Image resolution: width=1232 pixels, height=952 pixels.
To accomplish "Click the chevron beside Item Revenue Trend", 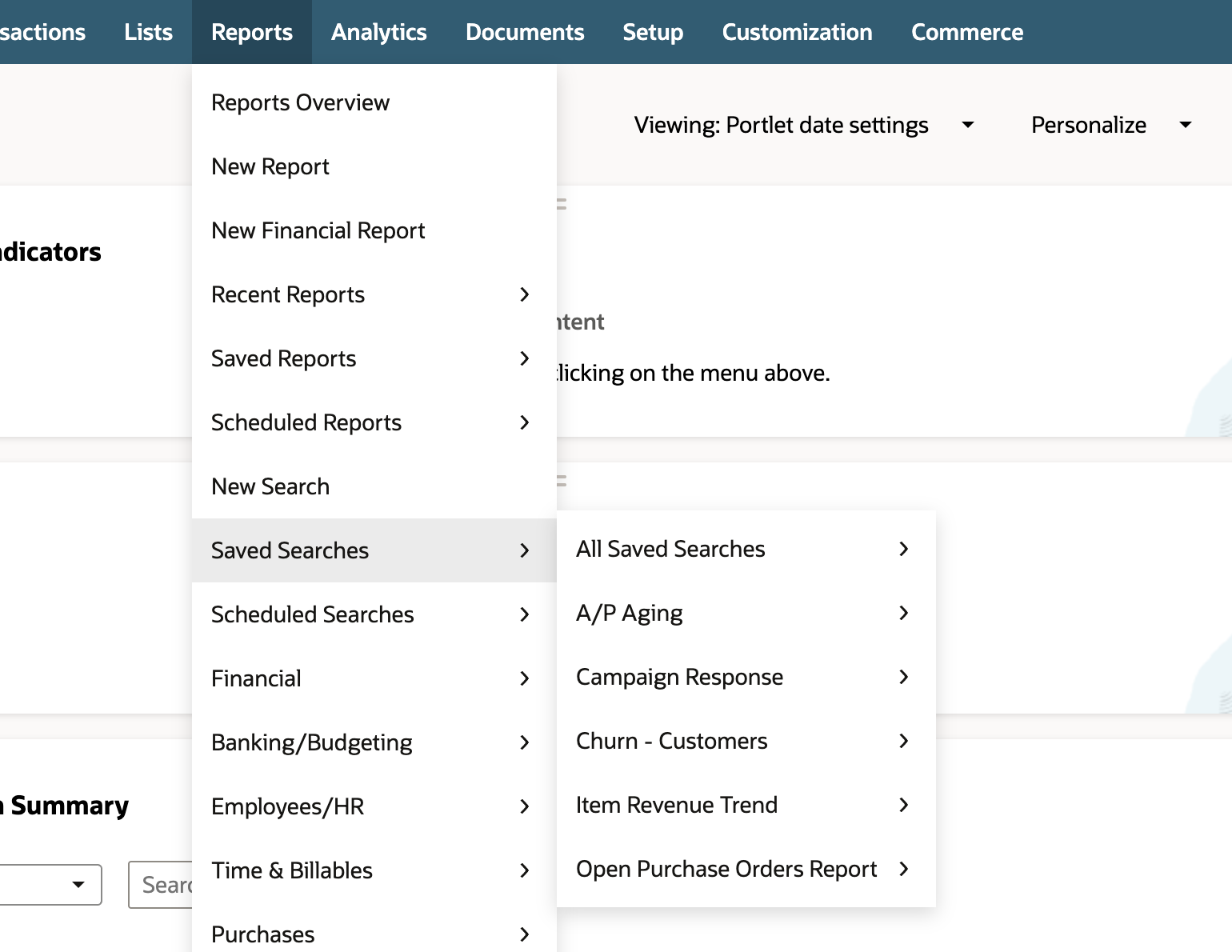I will tap(904, 805).
